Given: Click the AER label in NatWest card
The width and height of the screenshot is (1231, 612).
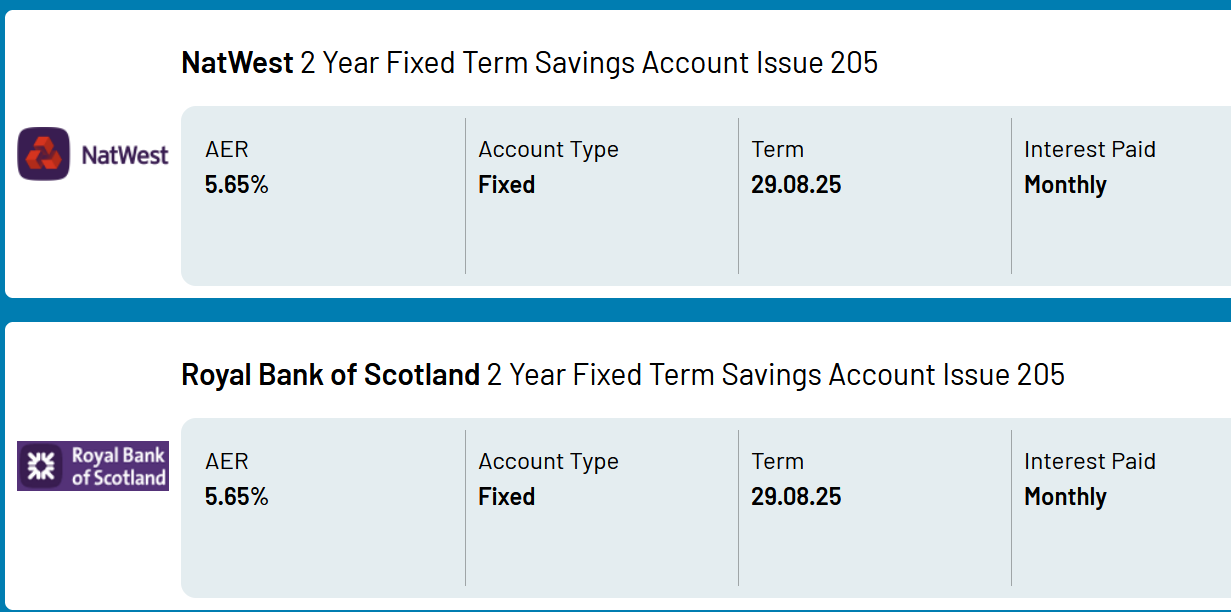Looking at the screenshot, I should pos(227,150).
